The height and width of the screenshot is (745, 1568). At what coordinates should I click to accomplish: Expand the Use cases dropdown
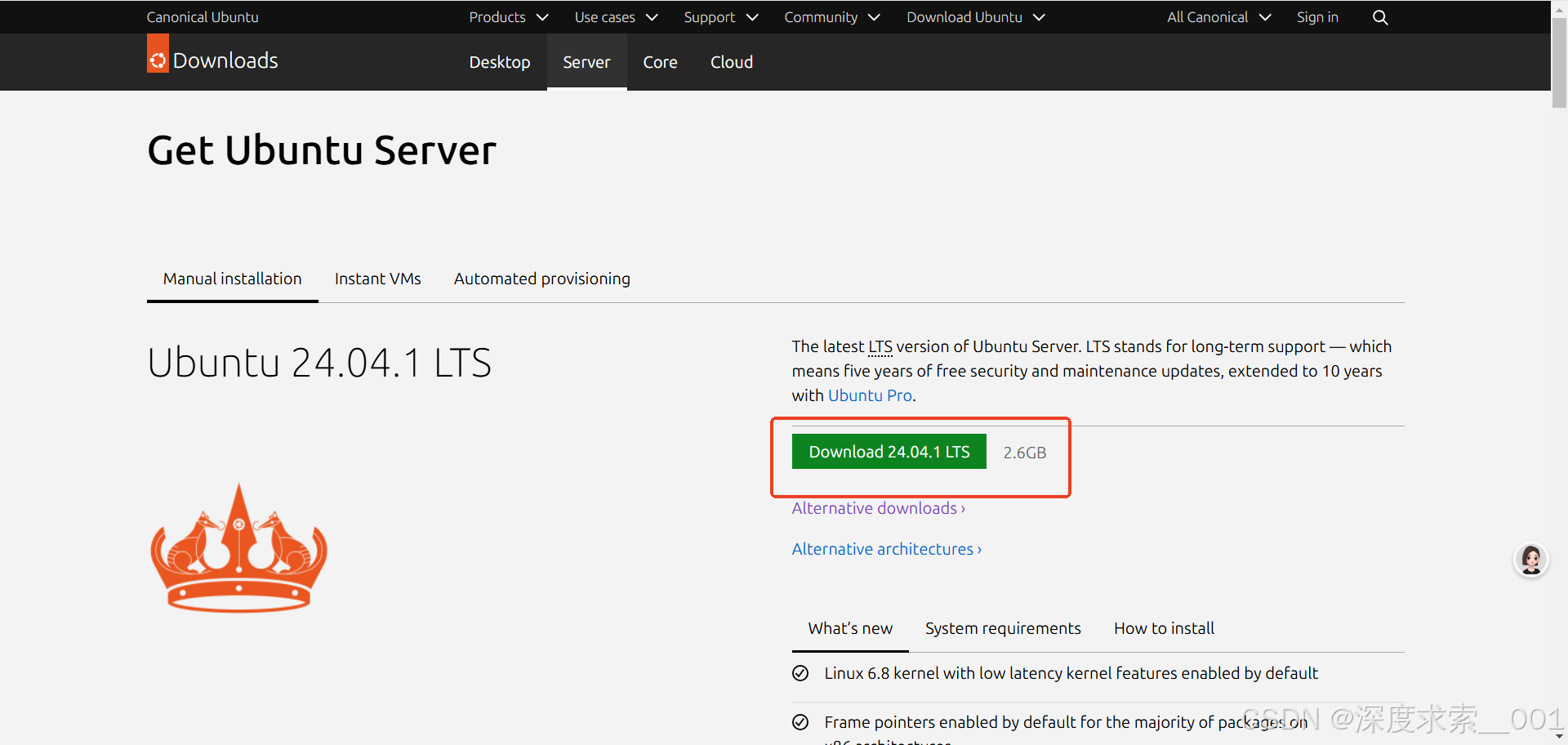[x=616, y=17]
